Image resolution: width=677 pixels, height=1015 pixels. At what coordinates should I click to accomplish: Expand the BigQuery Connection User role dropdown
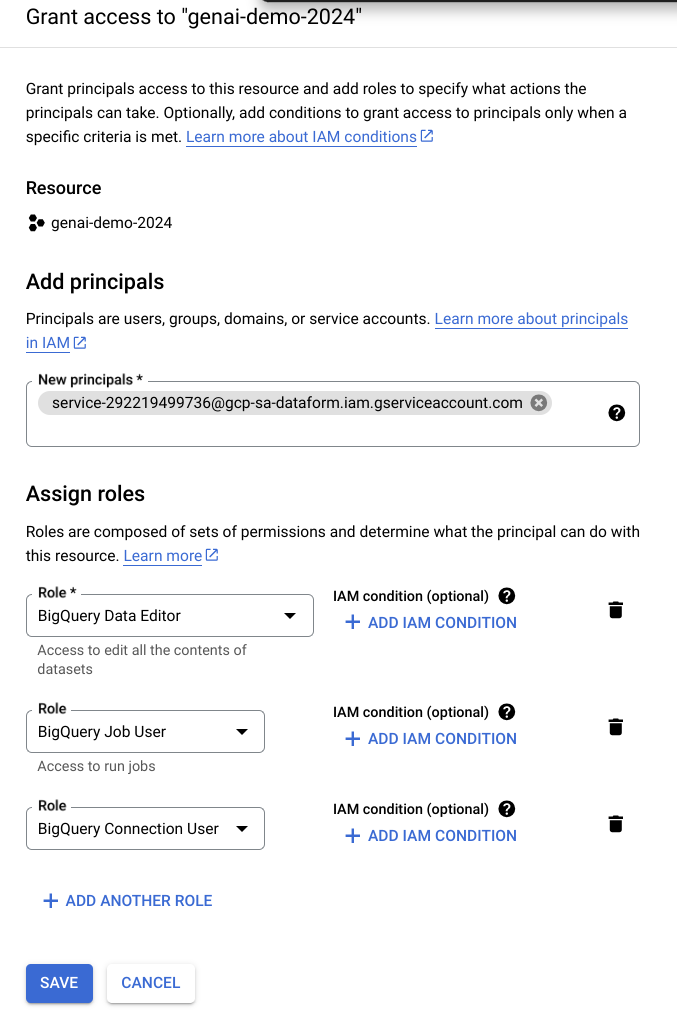[145, 829]
